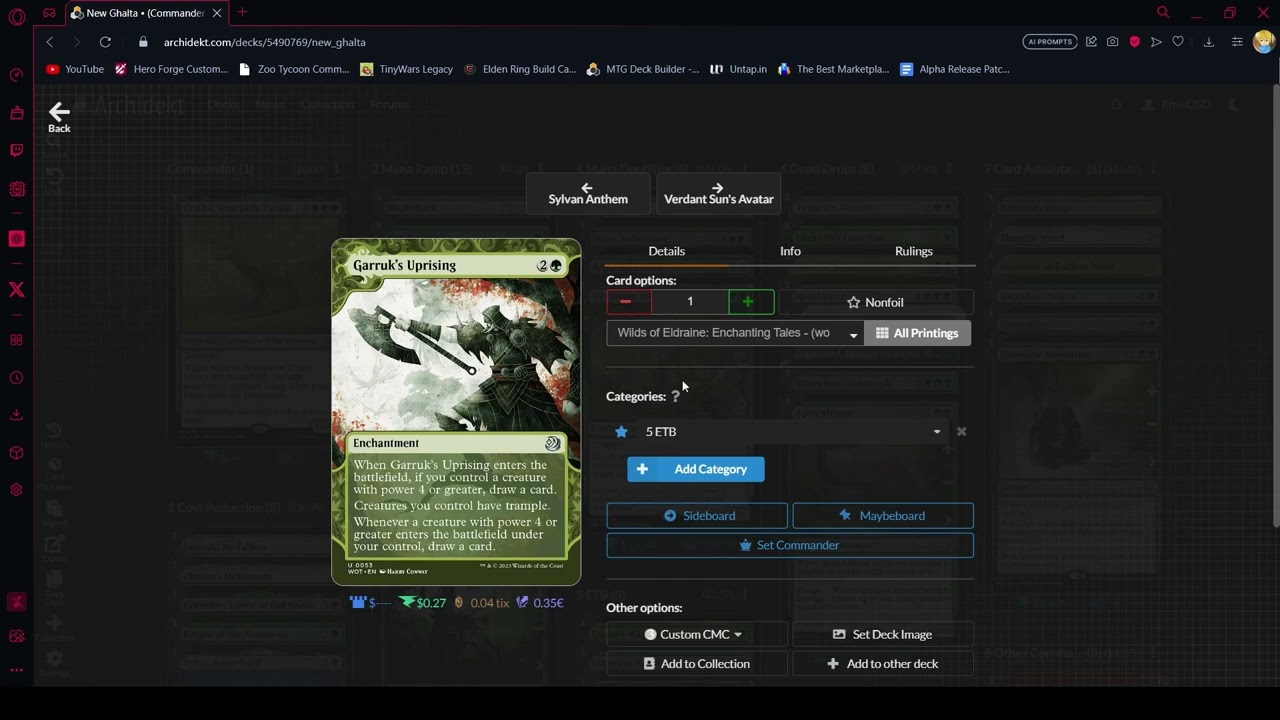Screen dimensions: 1280x720
Task: Open the Elden Ring Build Ca... bookmark
Action: click(520, 69)
